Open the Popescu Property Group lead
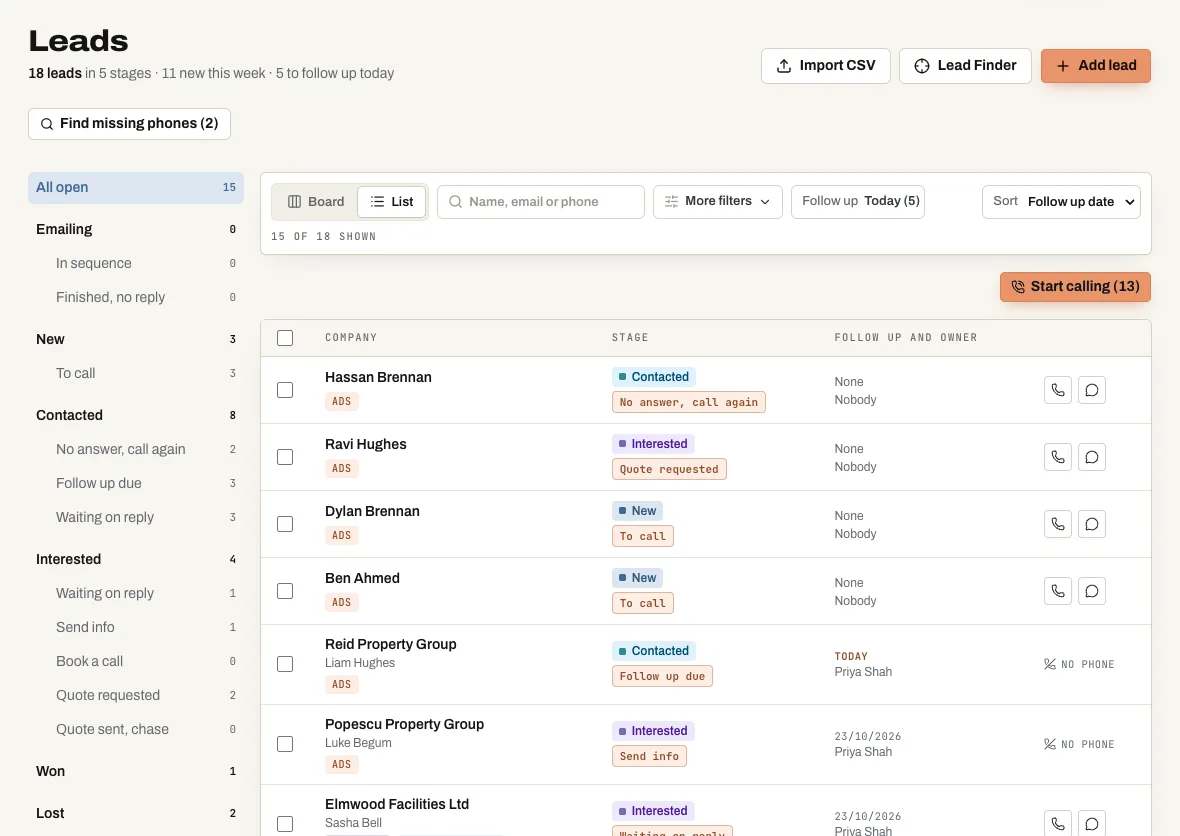This screenshot has height=836, width=1180. [404, 724]
